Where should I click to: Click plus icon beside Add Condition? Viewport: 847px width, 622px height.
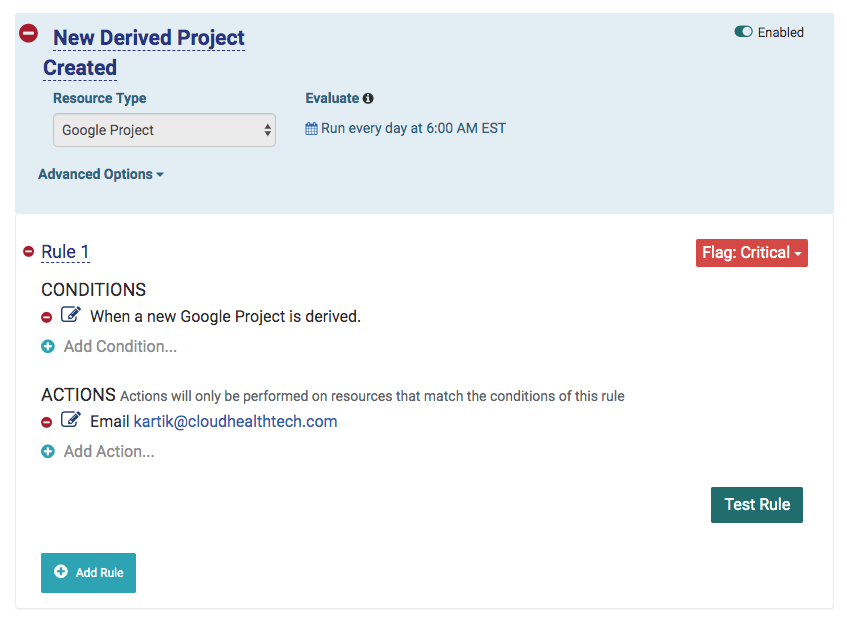[x=48, y=347]
